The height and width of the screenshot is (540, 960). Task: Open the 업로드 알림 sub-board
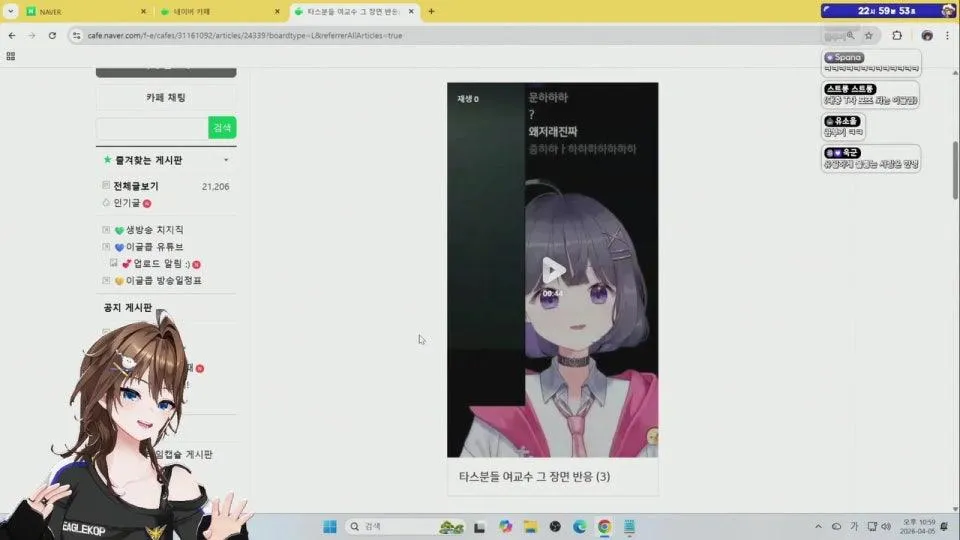pos(162,264)
